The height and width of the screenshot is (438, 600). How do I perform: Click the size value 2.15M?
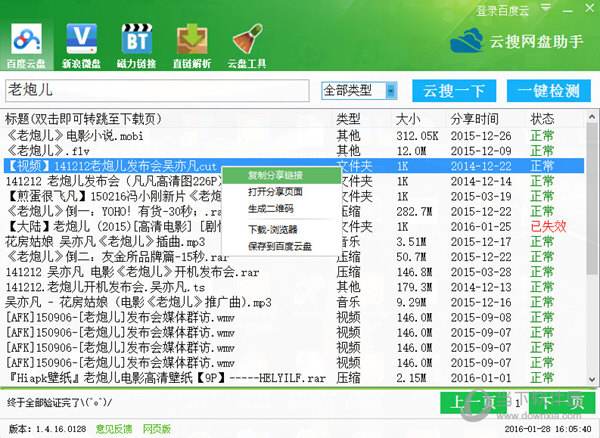tap(411, 378)
